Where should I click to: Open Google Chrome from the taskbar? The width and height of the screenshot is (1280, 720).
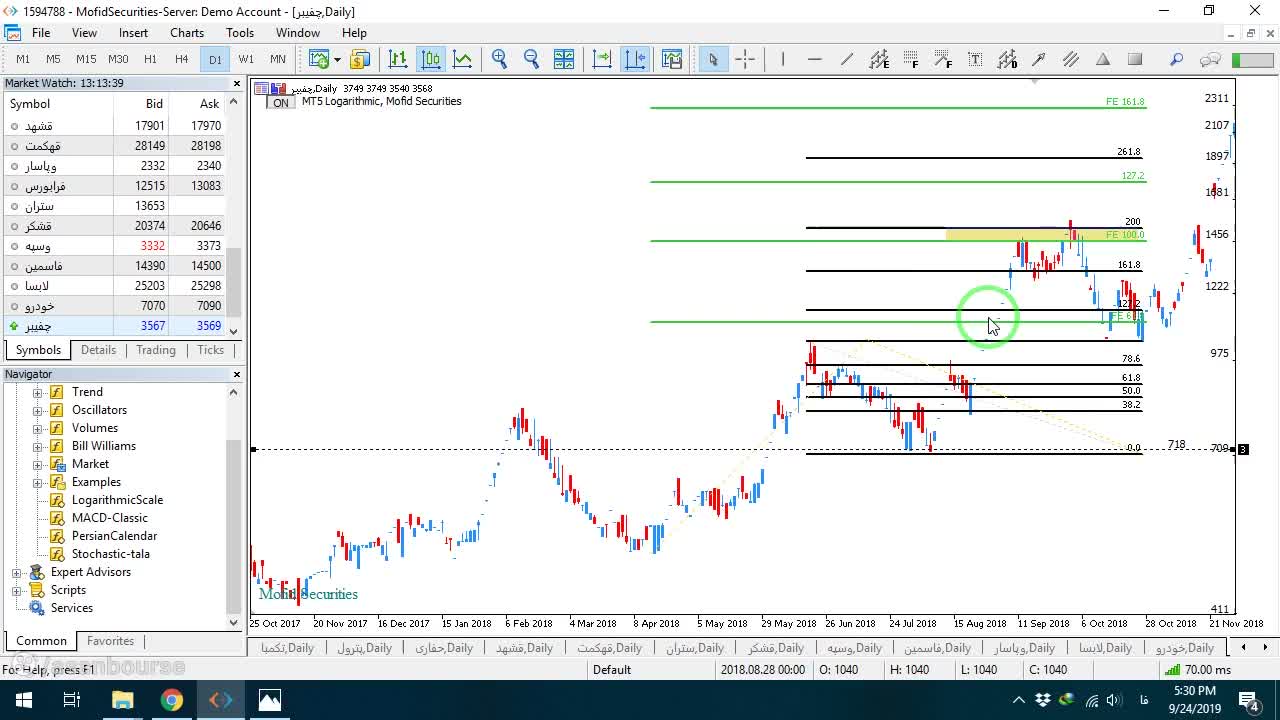(172, 700)
